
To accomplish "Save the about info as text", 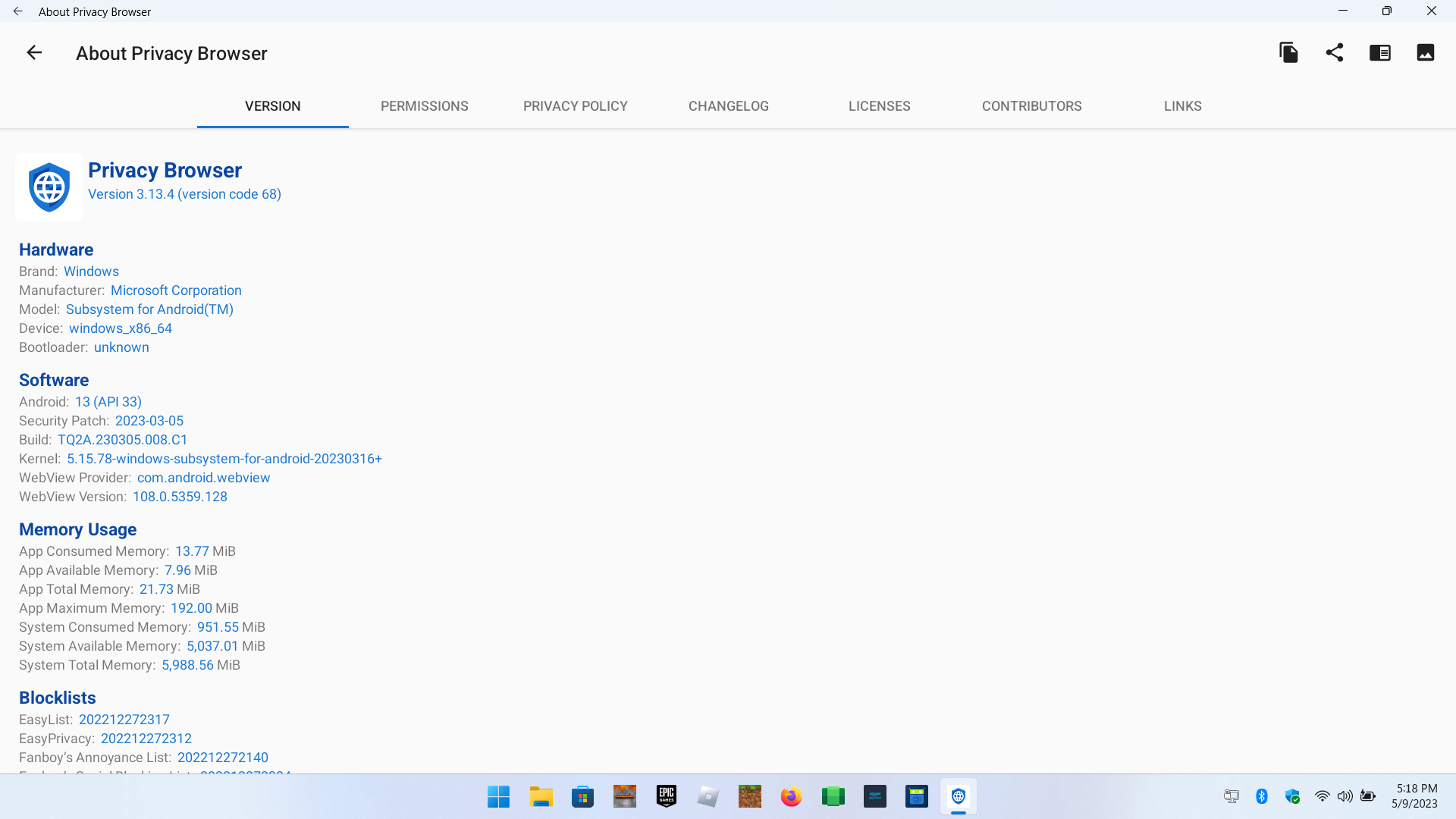I will pos(1380,52).
